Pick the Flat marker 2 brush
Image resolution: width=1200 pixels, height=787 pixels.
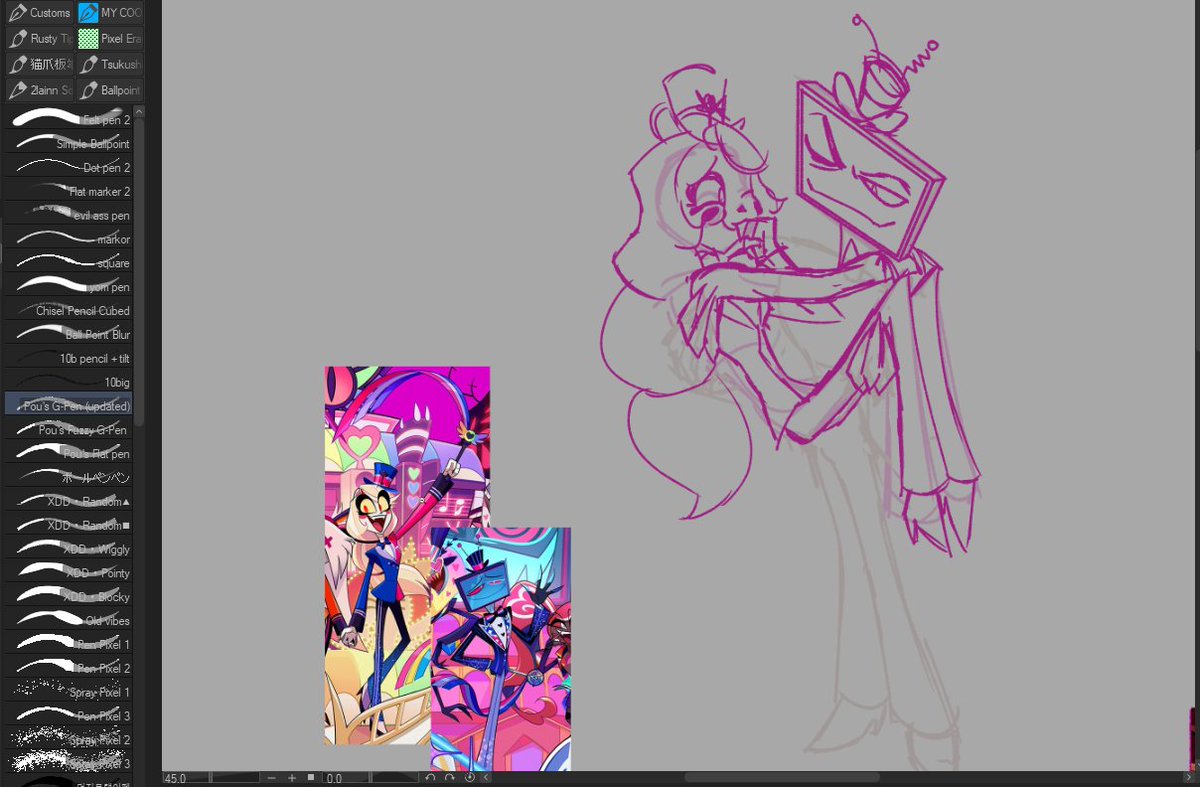coord(68,191)
